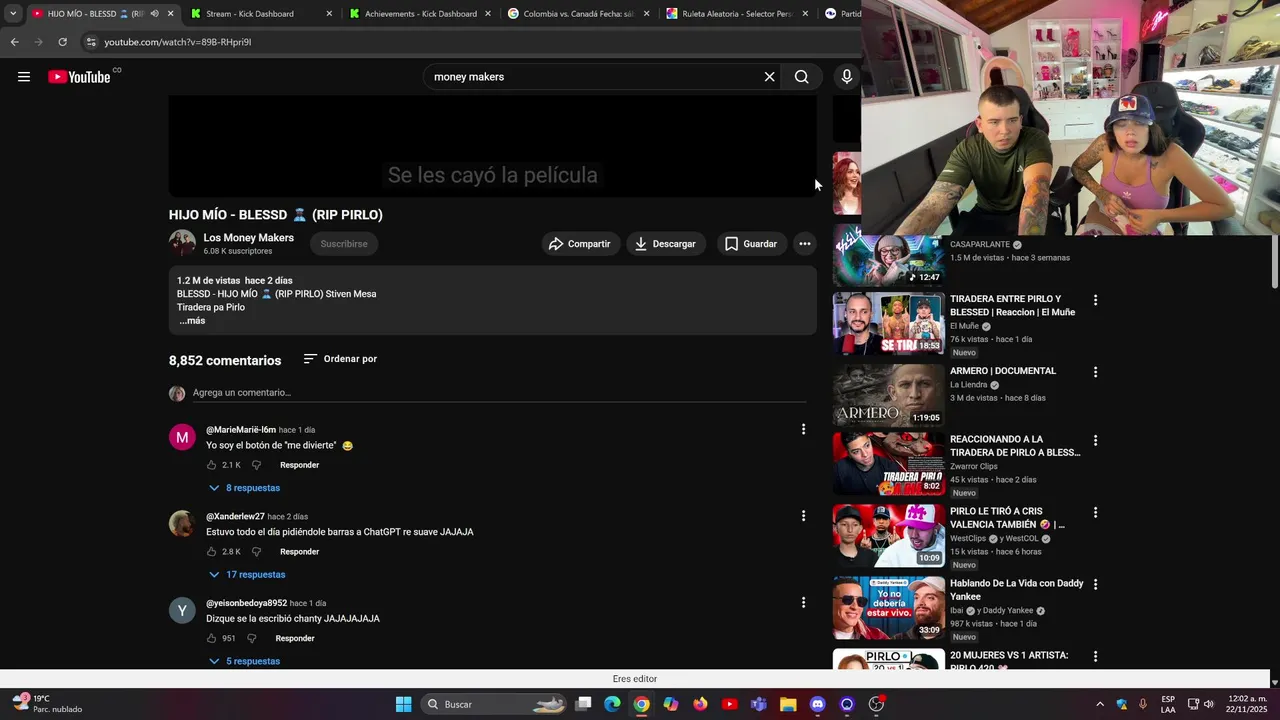Screen dimensions: 1280x720
Task: Open Microsoft Edge from taskbar
Action: point(612,704)
